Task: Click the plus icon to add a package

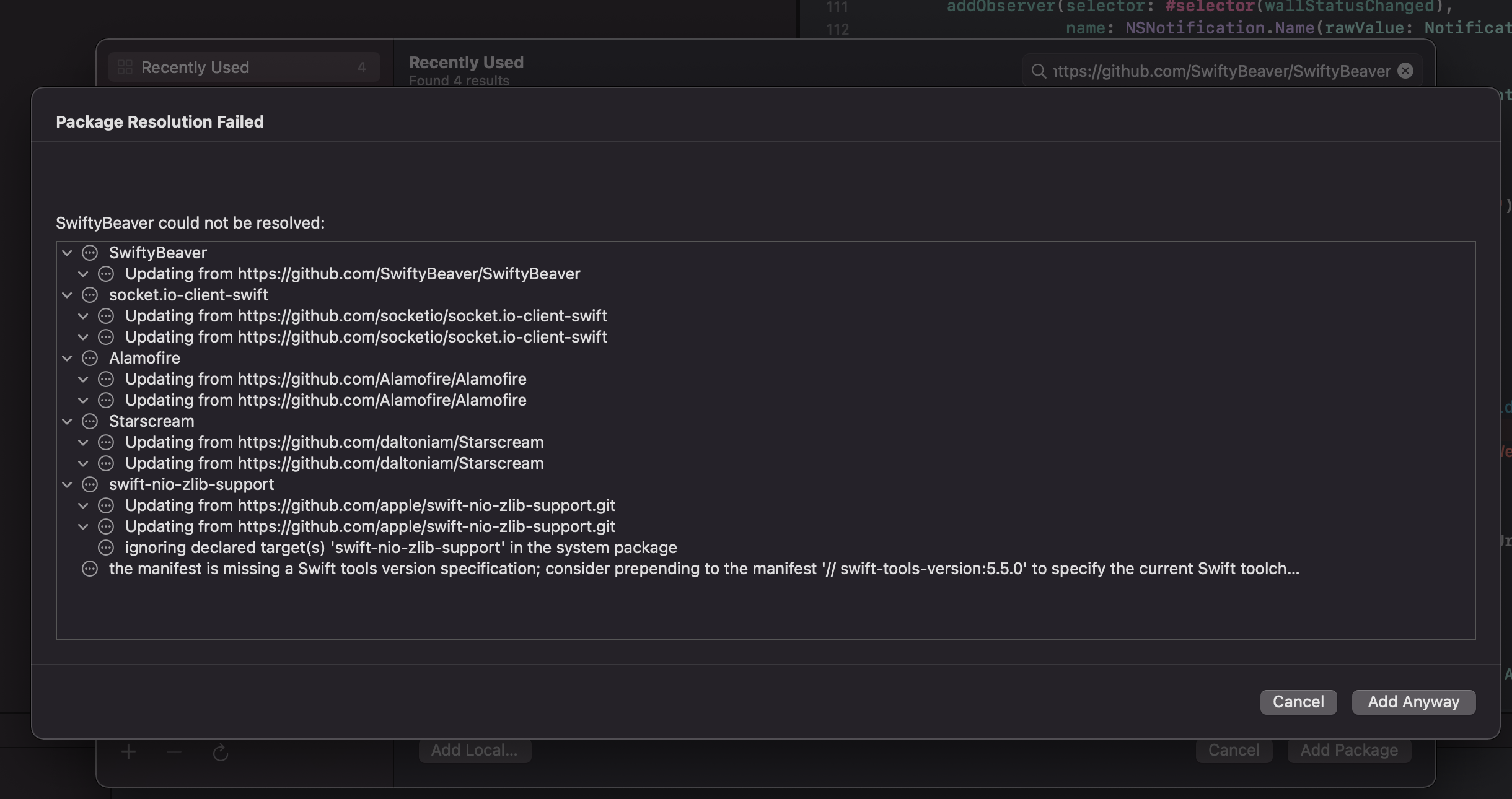Action: tap(128, 751)
